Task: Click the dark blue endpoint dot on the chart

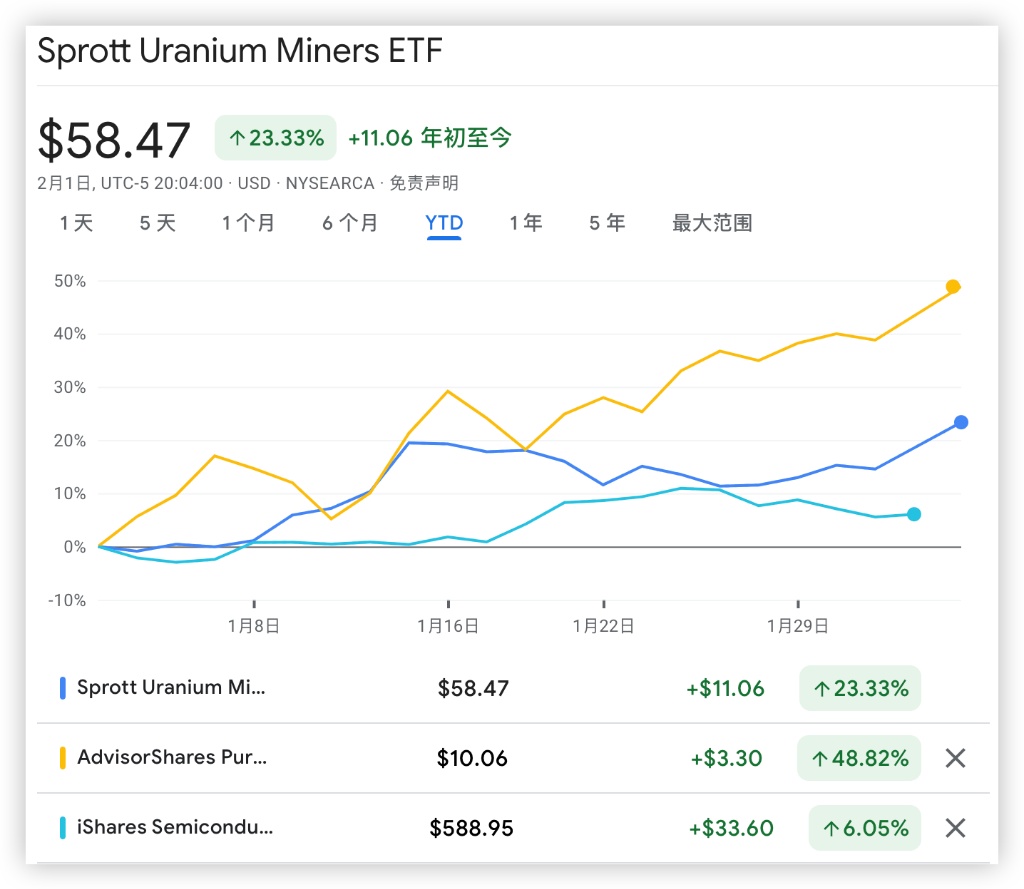Action: 961,422
